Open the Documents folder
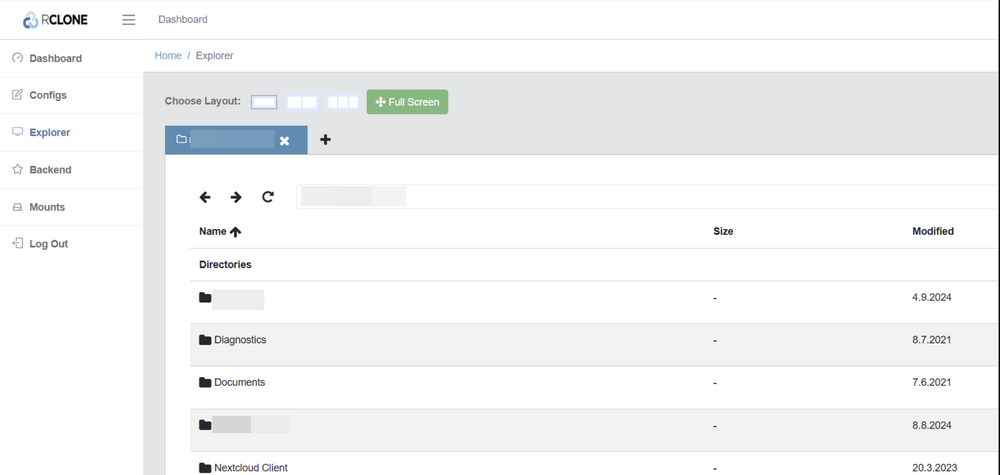The image size is (1000, 475). click(240, 383)
